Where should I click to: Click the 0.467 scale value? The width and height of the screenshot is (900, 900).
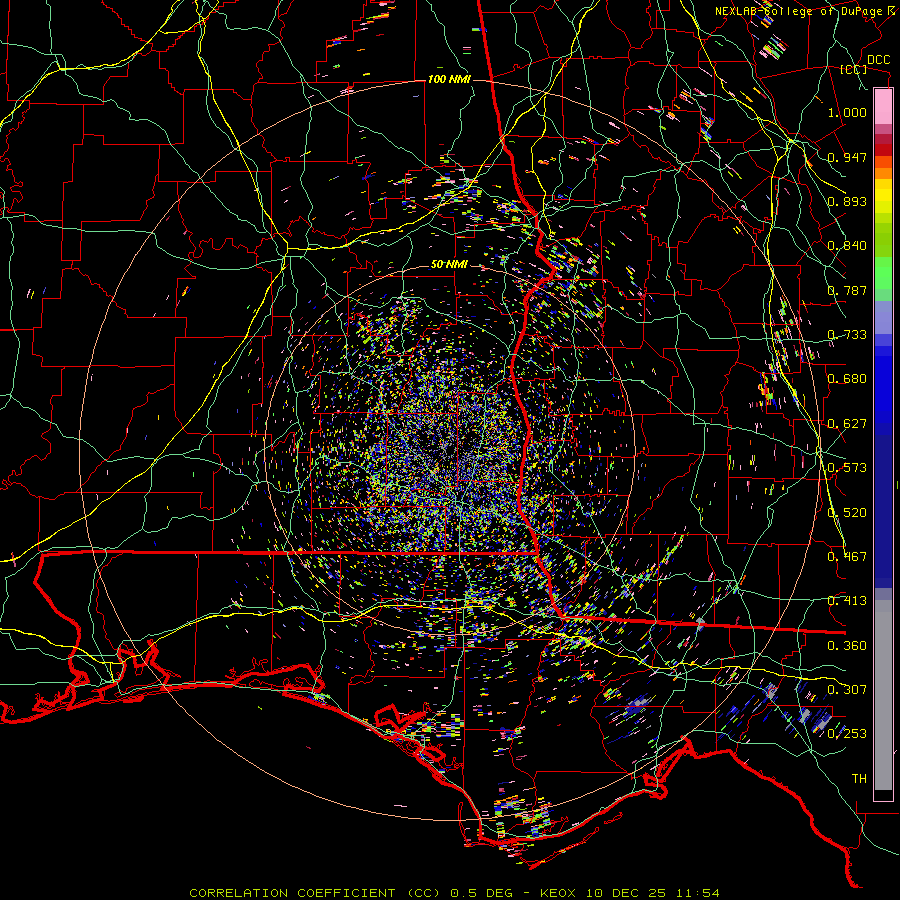(847, 557)
